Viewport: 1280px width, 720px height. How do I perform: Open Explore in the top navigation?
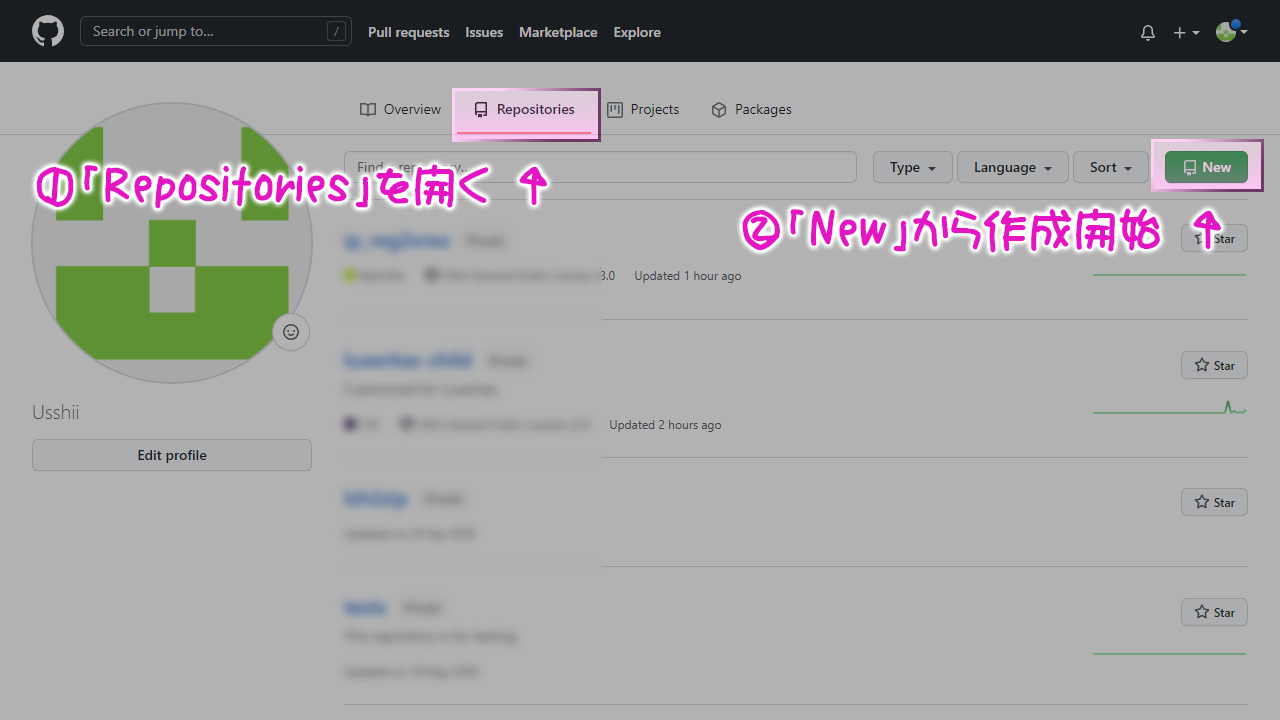637,32
